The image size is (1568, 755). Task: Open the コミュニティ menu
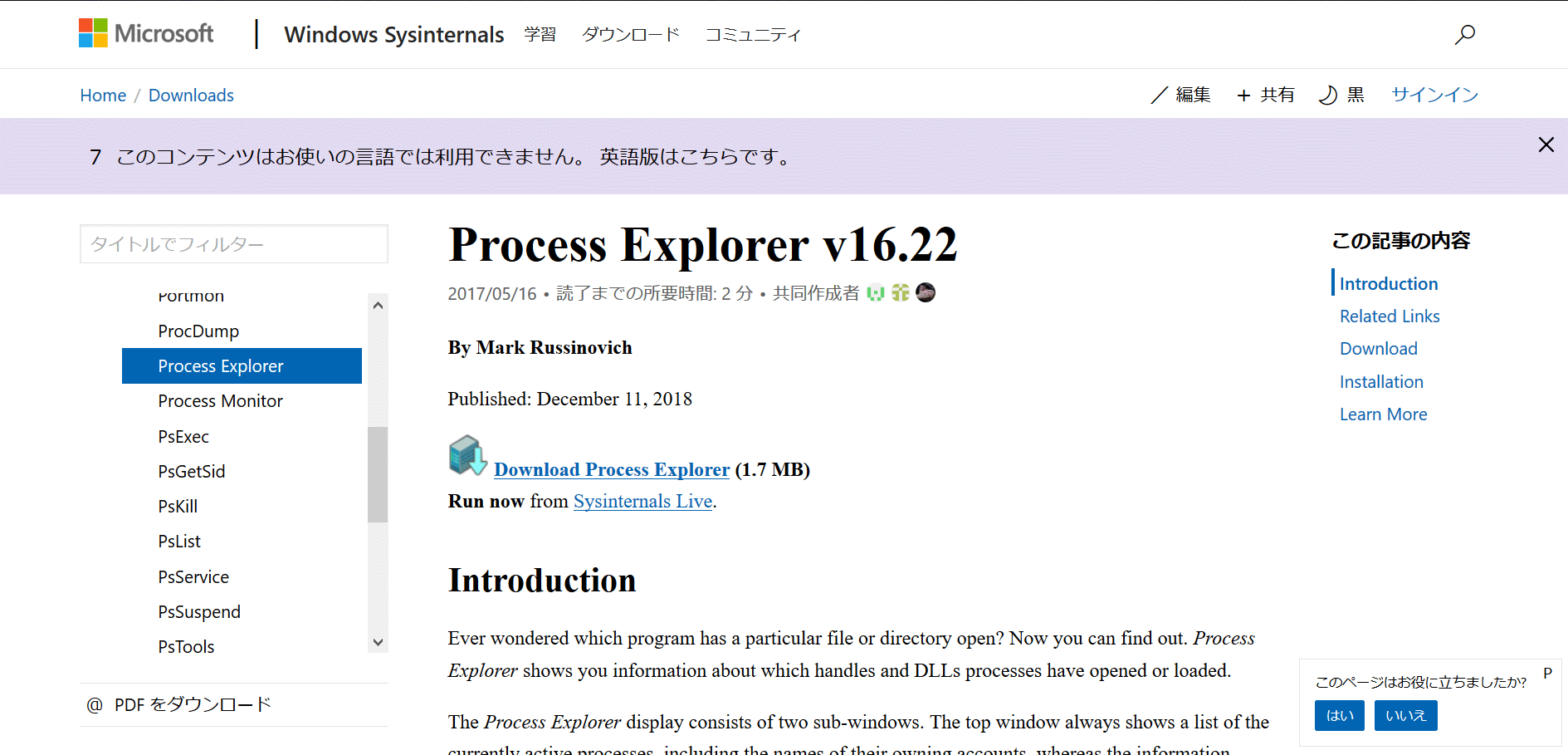pyautogui.click(x=753, y=34)
